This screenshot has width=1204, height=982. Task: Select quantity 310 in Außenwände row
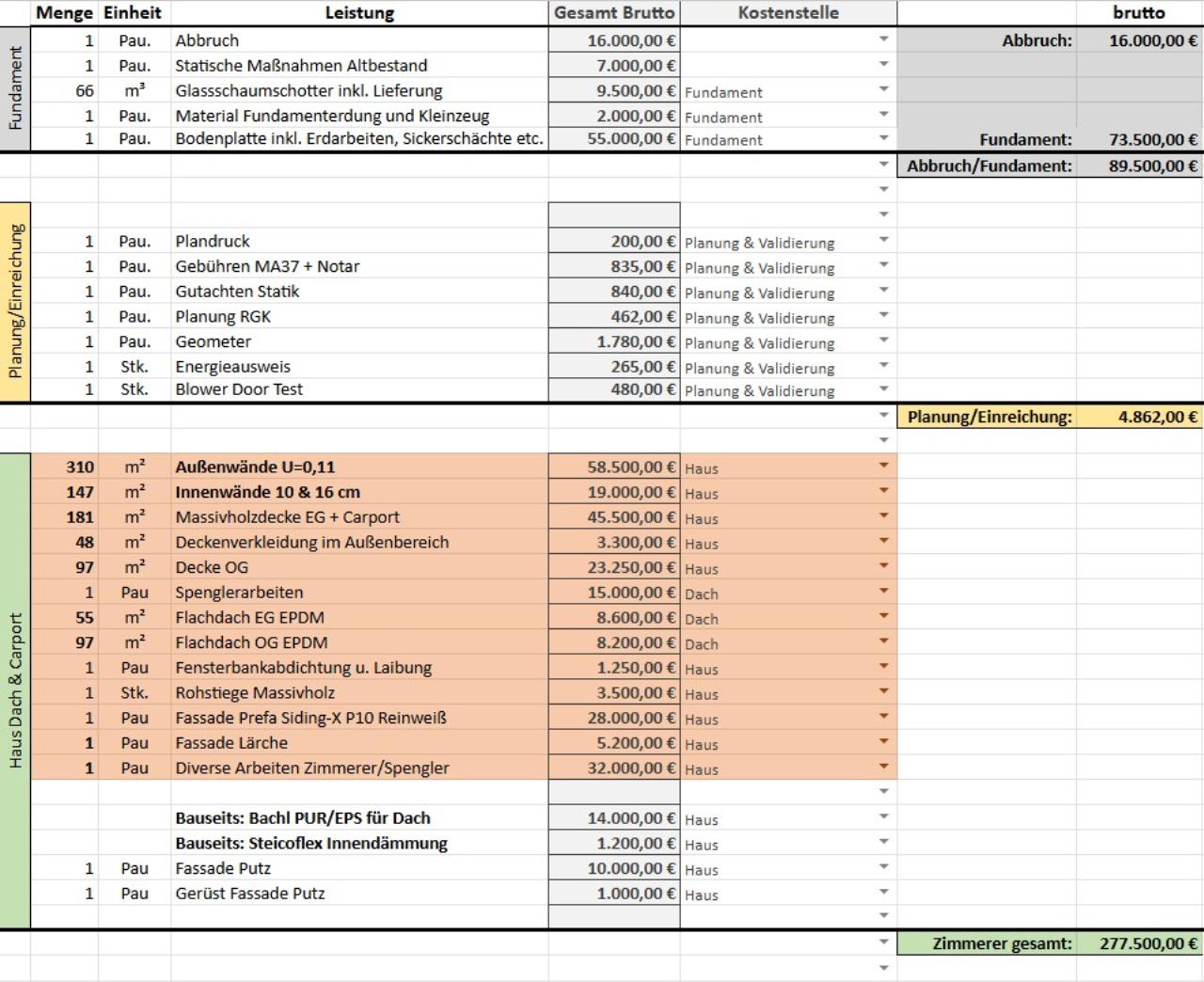[x=65, y=467]
